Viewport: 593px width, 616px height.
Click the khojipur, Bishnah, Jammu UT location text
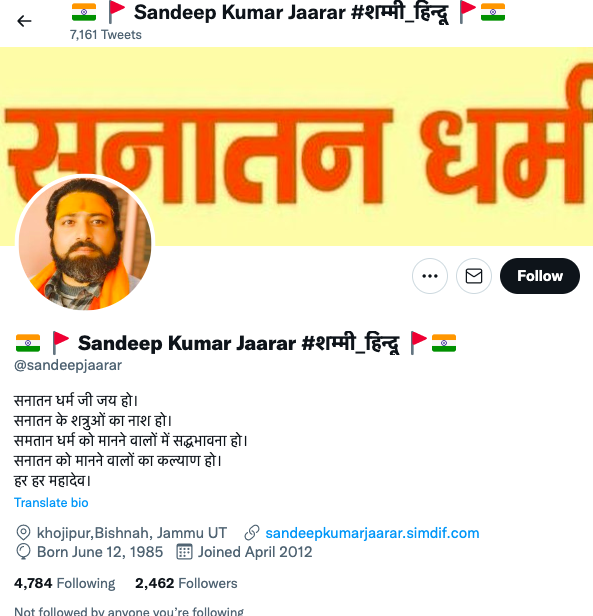132,533
